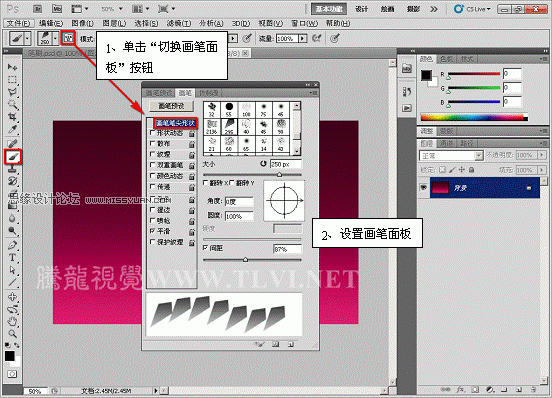Open the brush preset picker arrow
This screenshot has width=552, height=398.
click(x=55, y=38)
